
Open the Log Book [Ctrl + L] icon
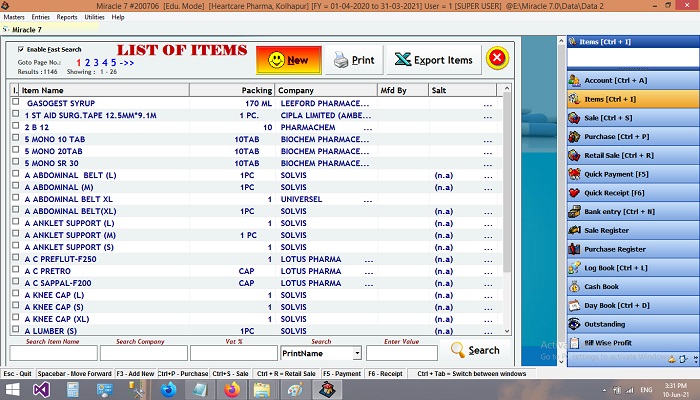coord(574,268)
